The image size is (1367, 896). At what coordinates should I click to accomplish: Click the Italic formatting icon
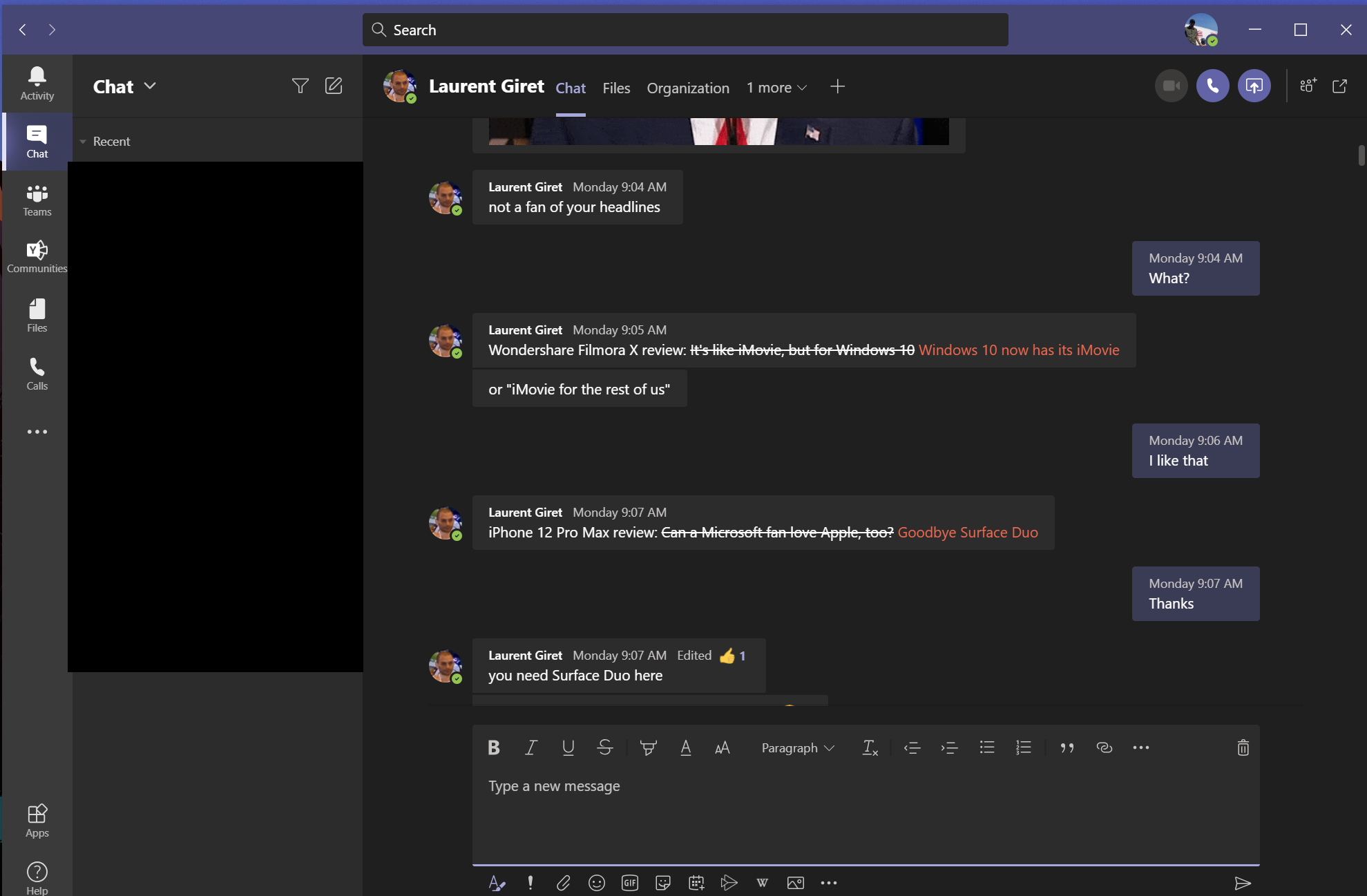(x=531, y=748)
